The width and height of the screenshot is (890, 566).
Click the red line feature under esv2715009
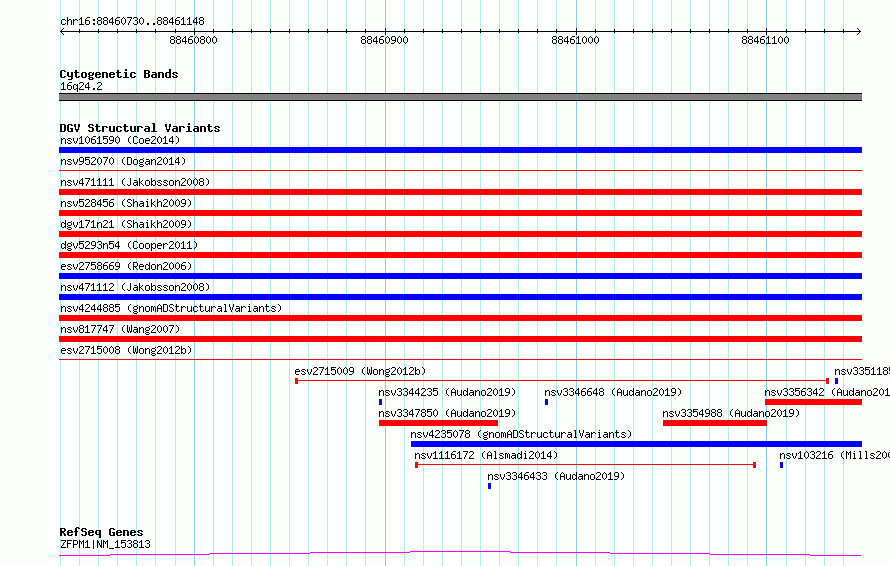(562, 381)
